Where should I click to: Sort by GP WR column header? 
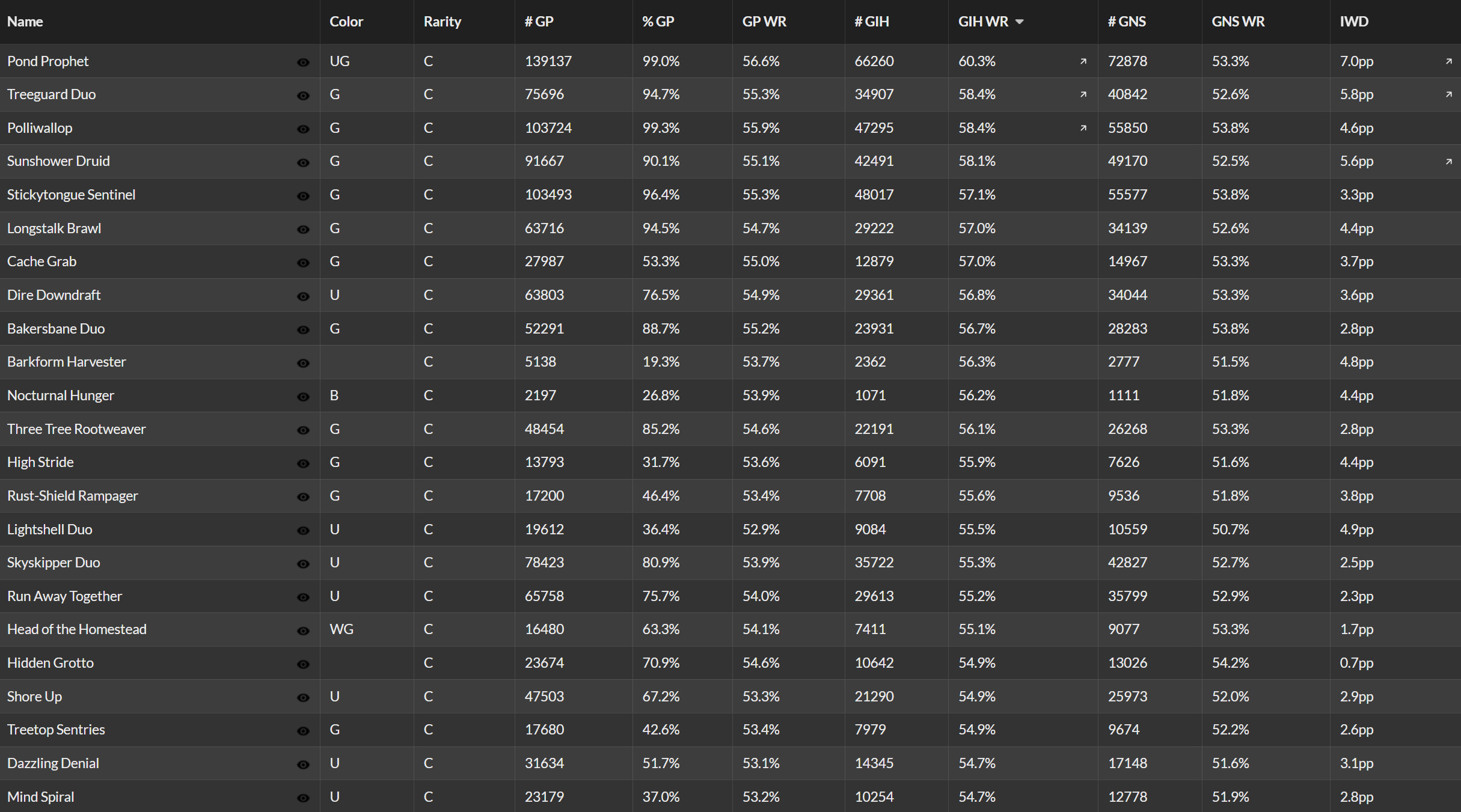[x=764, y=22]
